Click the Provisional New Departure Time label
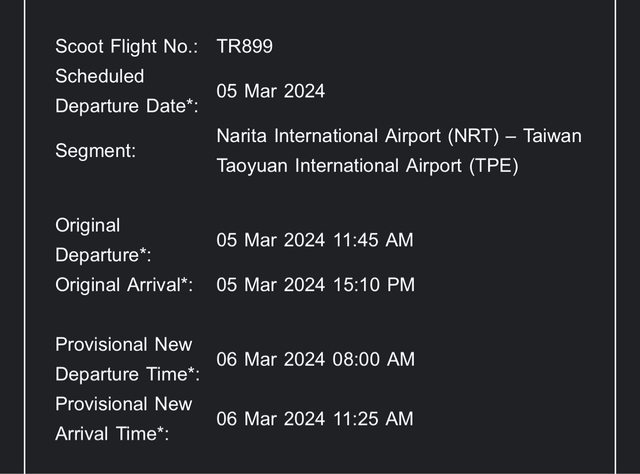This screenshot has width=640, height=474. click(x=127, y=359)
